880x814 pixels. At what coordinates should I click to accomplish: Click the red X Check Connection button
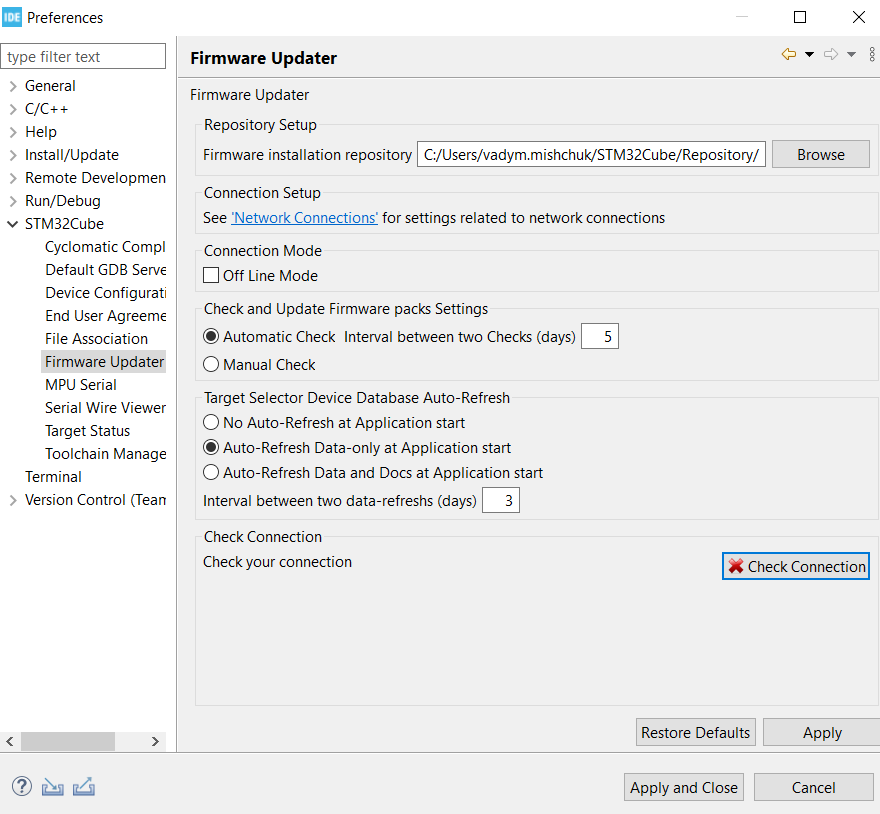point(796,566)
